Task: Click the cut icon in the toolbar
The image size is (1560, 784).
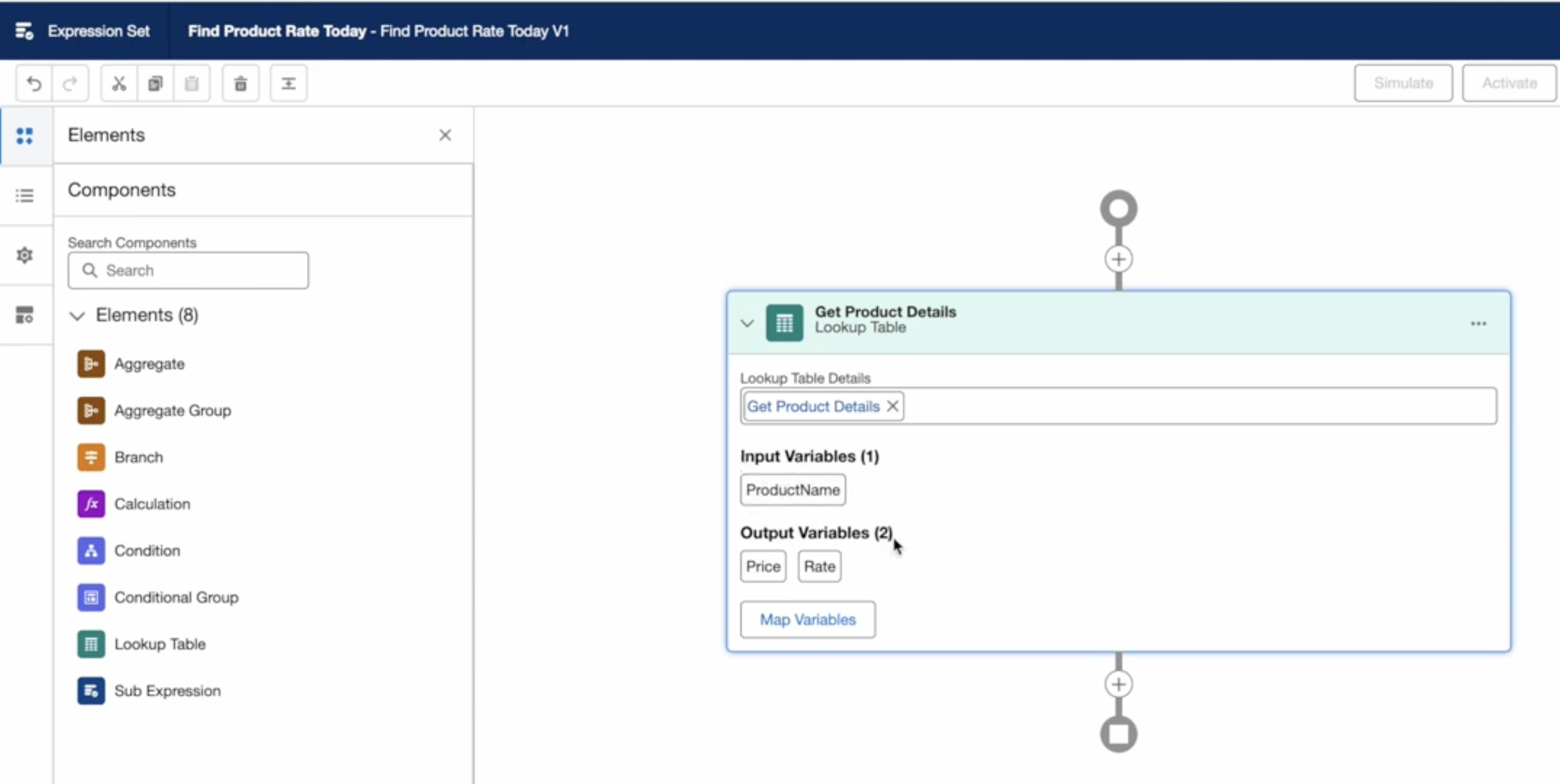Action: click(x=119, y=83)
